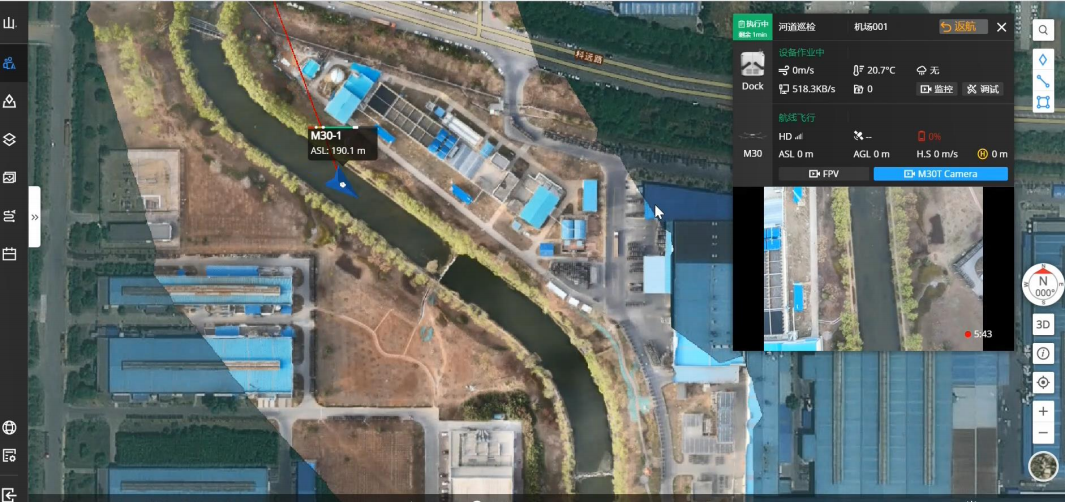Click the M30-1 drone marker on map
Screen dimensions: 1065x502
point(342,182)
